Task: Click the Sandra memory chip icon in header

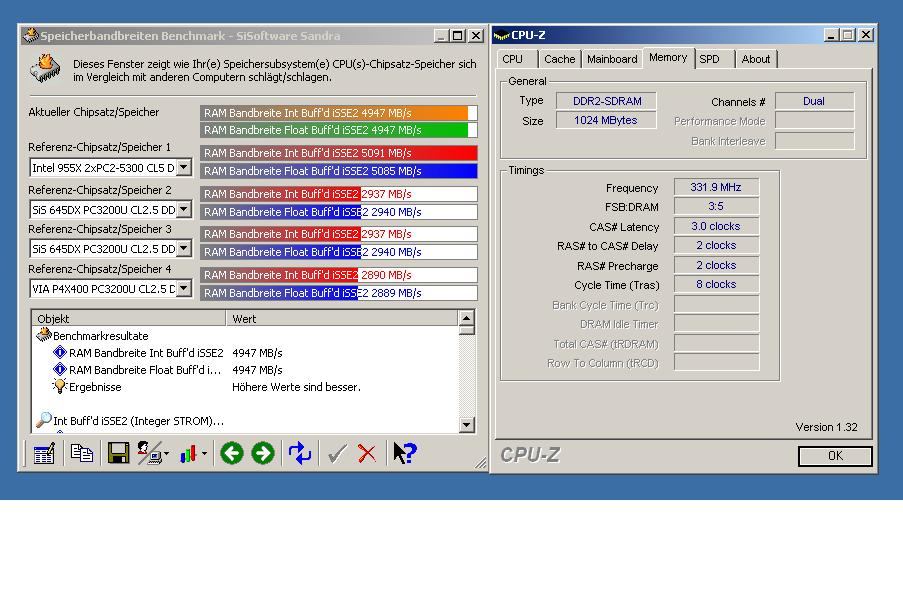Action: coord(45,69)
